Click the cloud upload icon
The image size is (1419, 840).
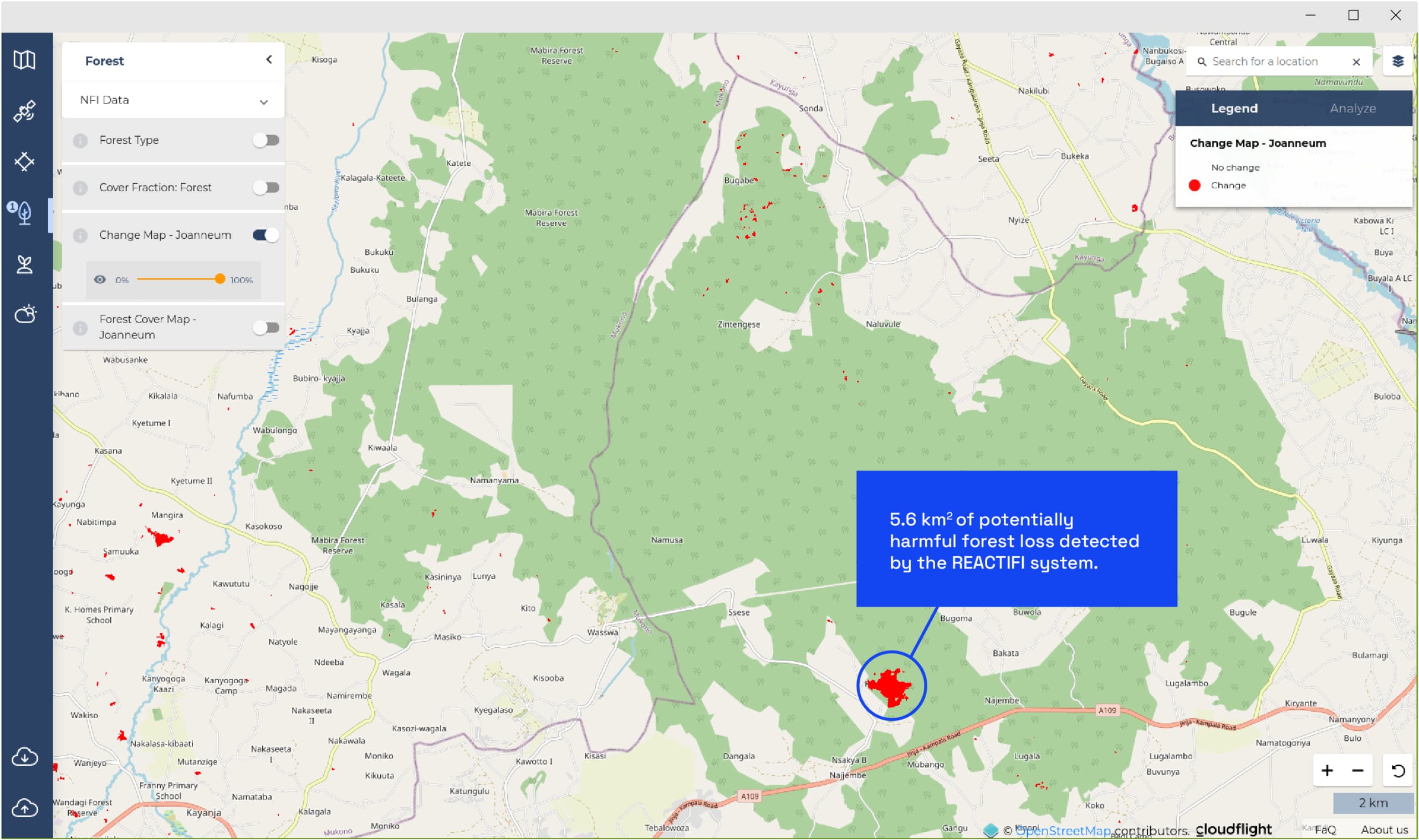24,808
